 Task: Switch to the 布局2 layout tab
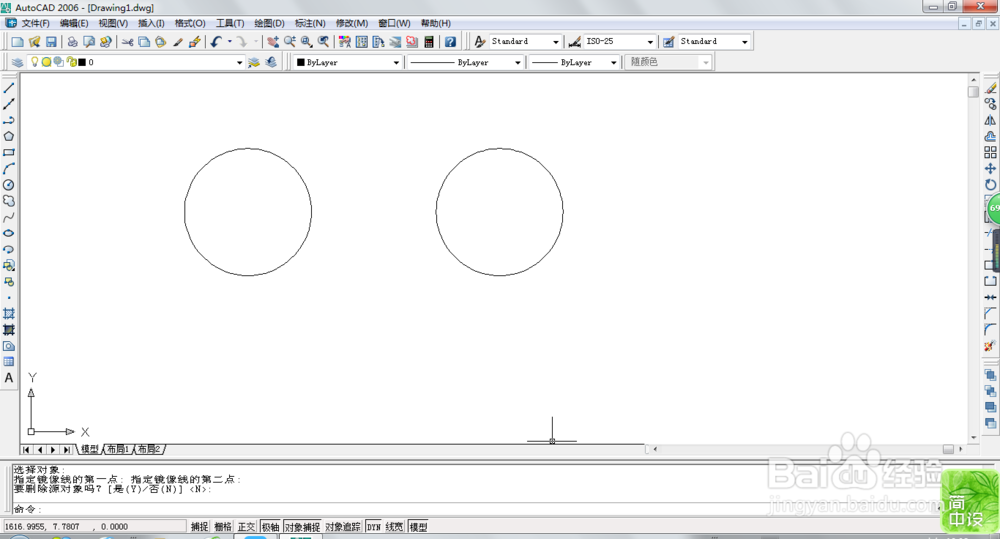pyautogui.click(x=149, y=449)
